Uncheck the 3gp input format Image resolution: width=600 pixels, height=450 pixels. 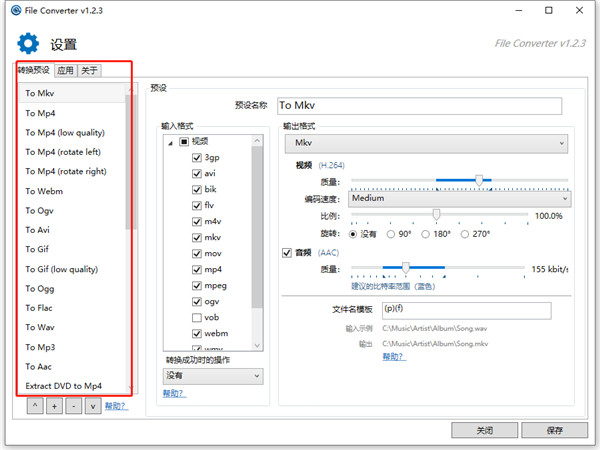[197, 158]
